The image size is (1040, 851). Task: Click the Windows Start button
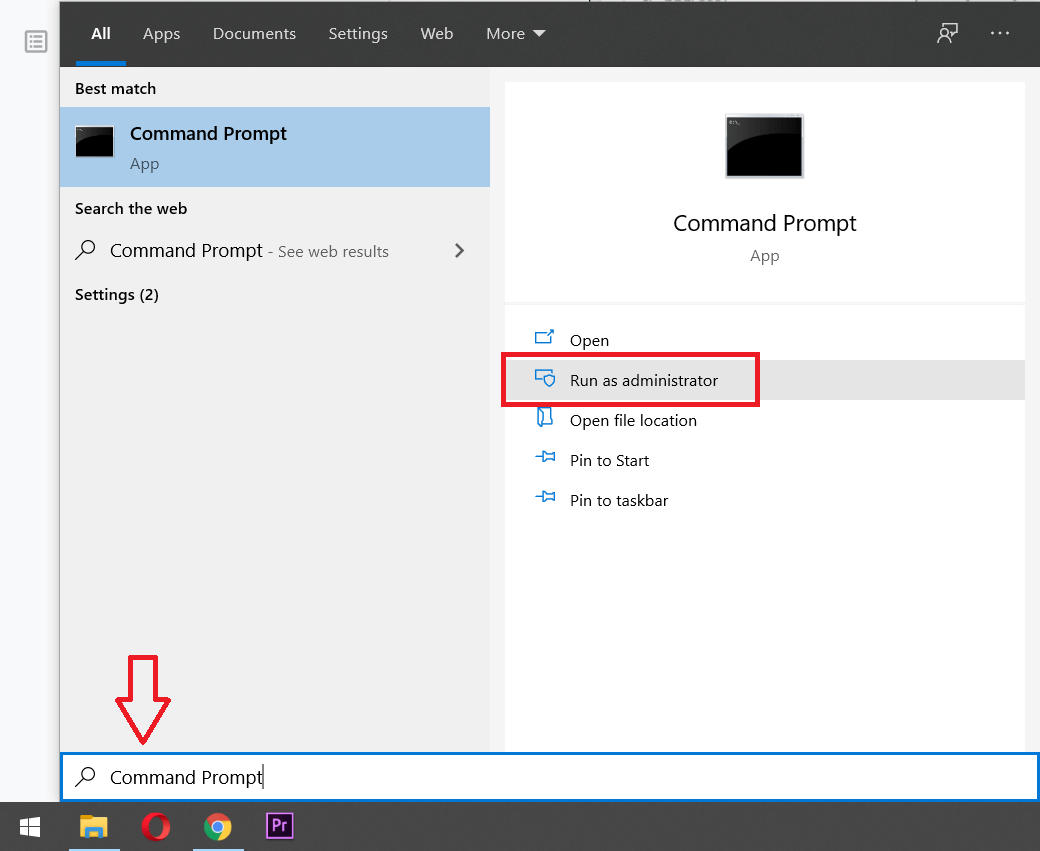29,826
